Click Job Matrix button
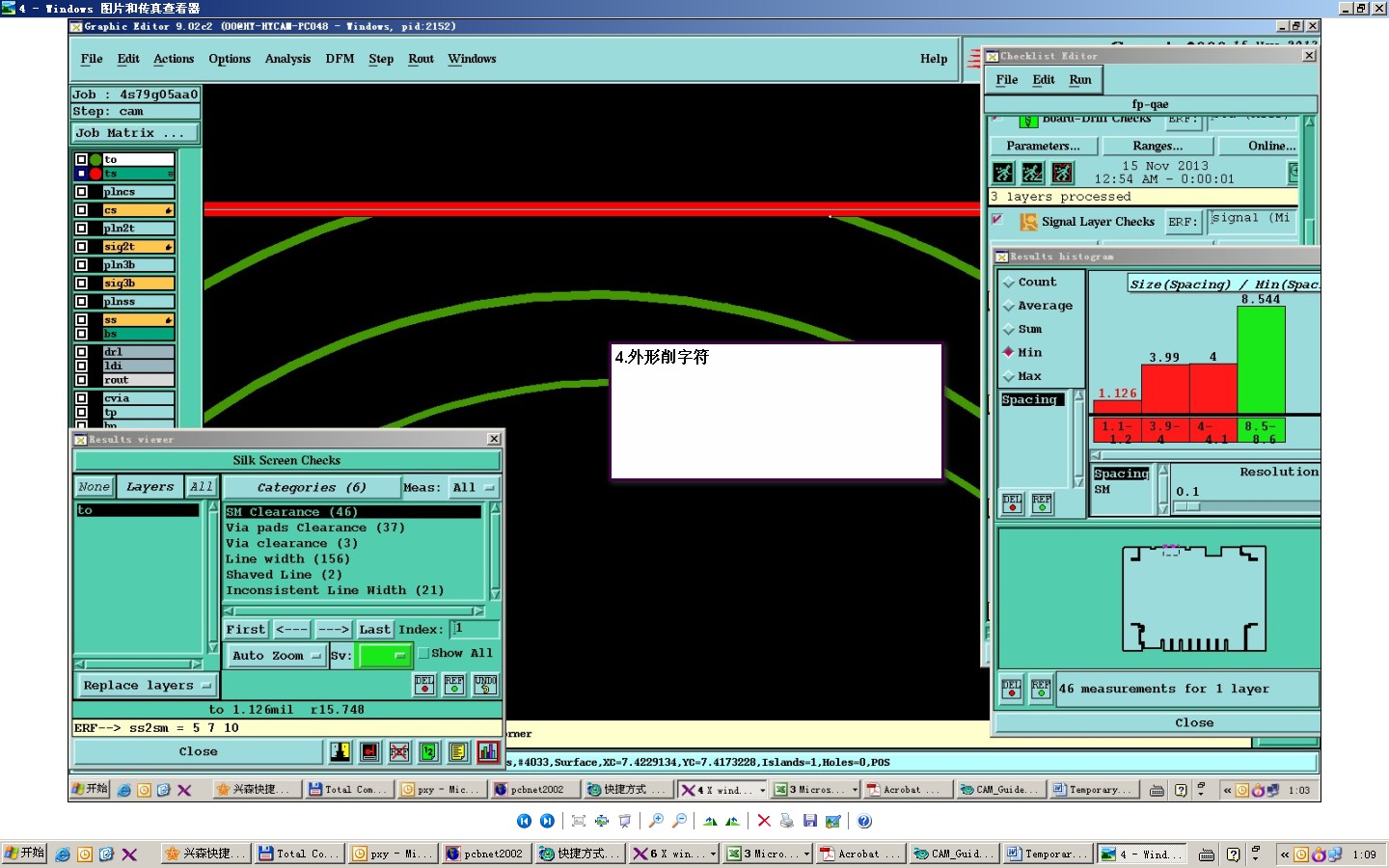The height and width of the screenshot is (868, 1389). (x=135, y=133)
